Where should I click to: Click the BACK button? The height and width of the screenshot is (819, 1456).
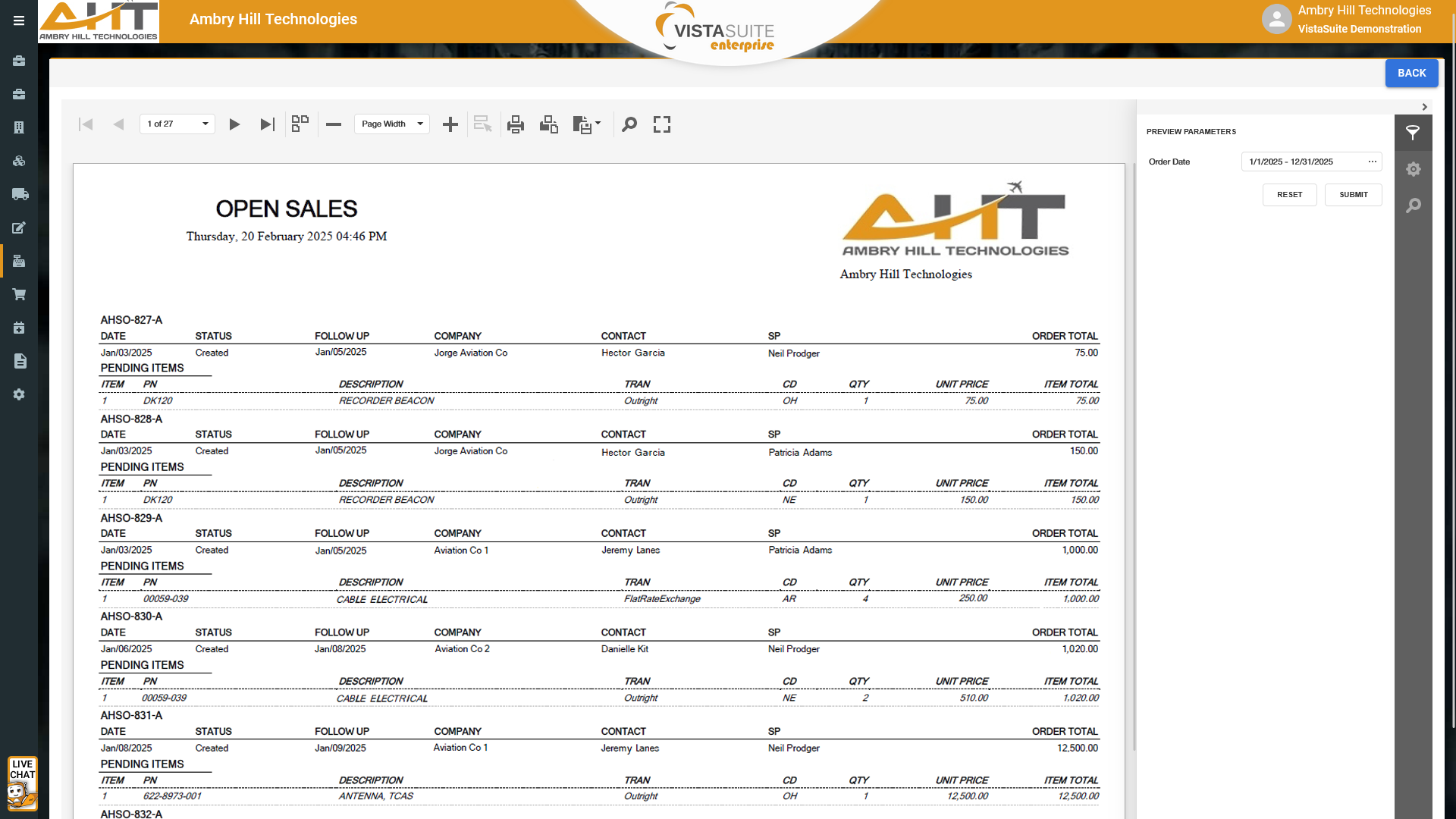[1411, 74]
